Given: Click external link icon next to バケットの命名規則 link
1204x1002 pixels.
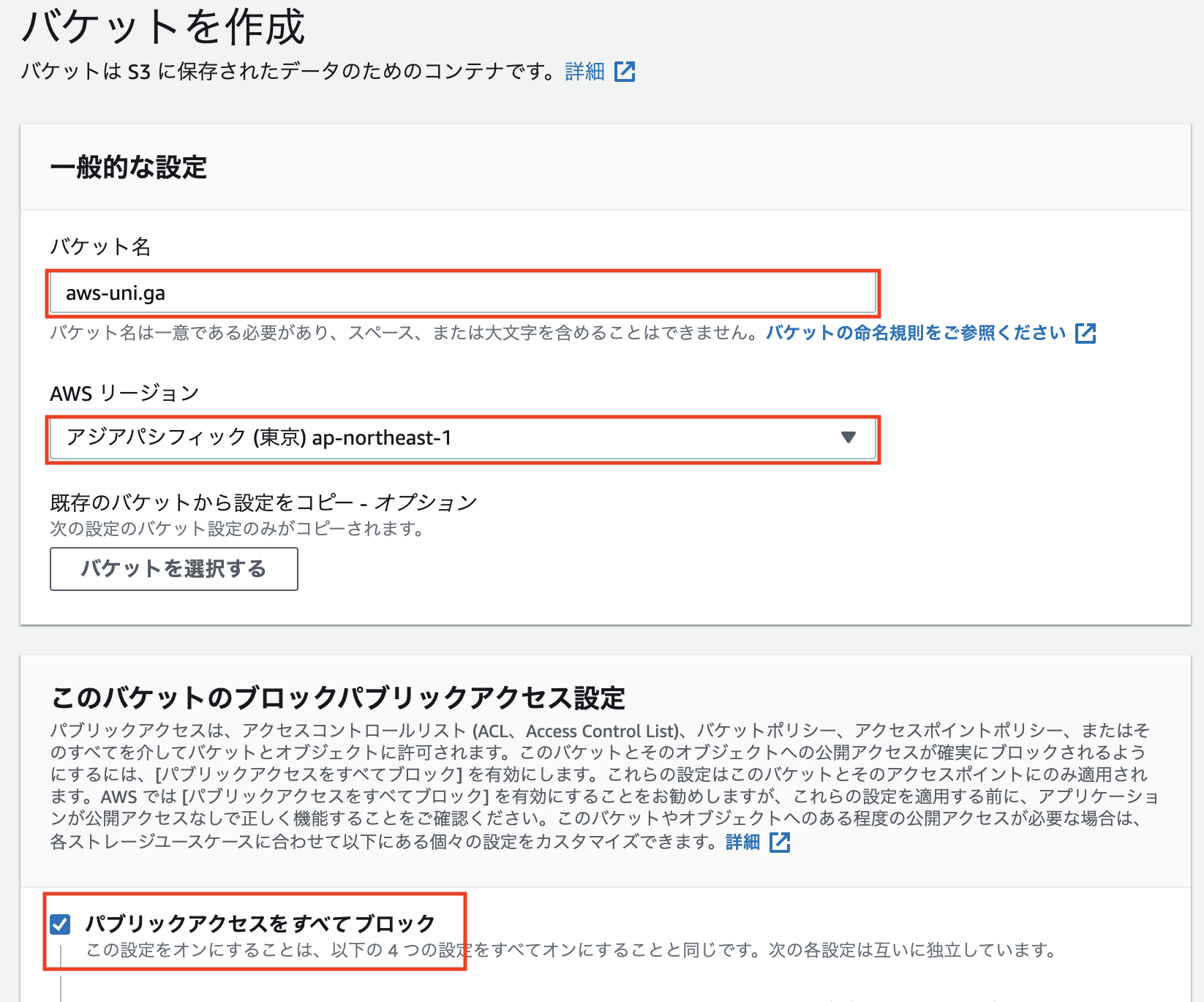Looking at the screenshot, I should pos(1086,333).
